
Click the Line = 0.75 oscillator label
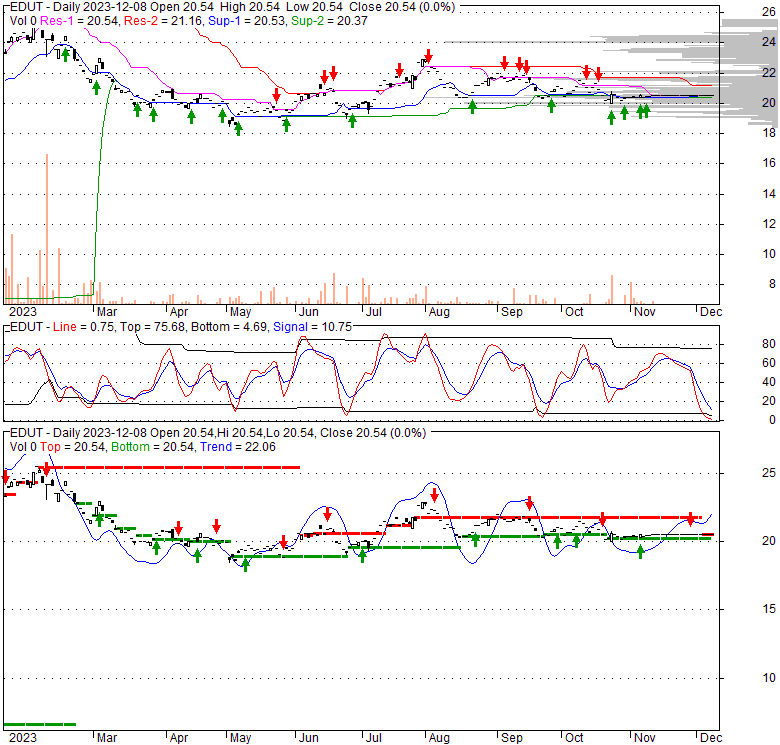tap(85, 327)
